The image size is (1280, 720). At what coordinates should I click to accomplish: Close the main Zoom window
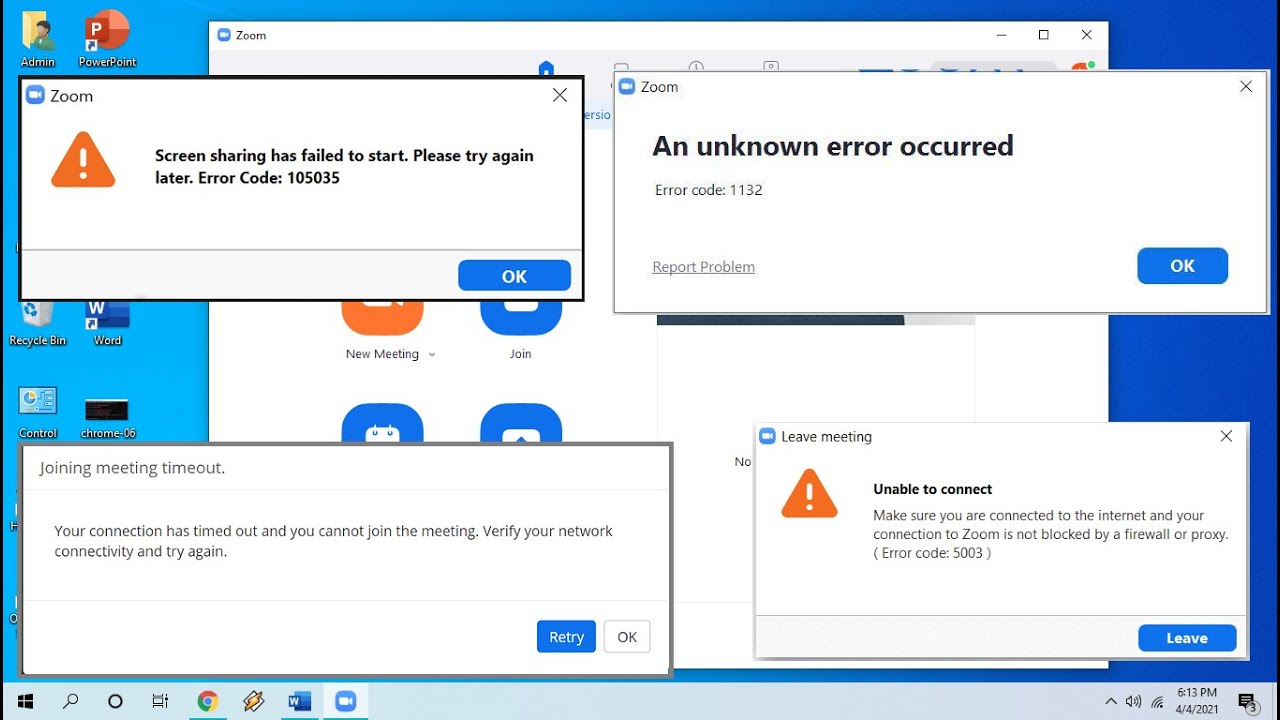pos(1087,35)
